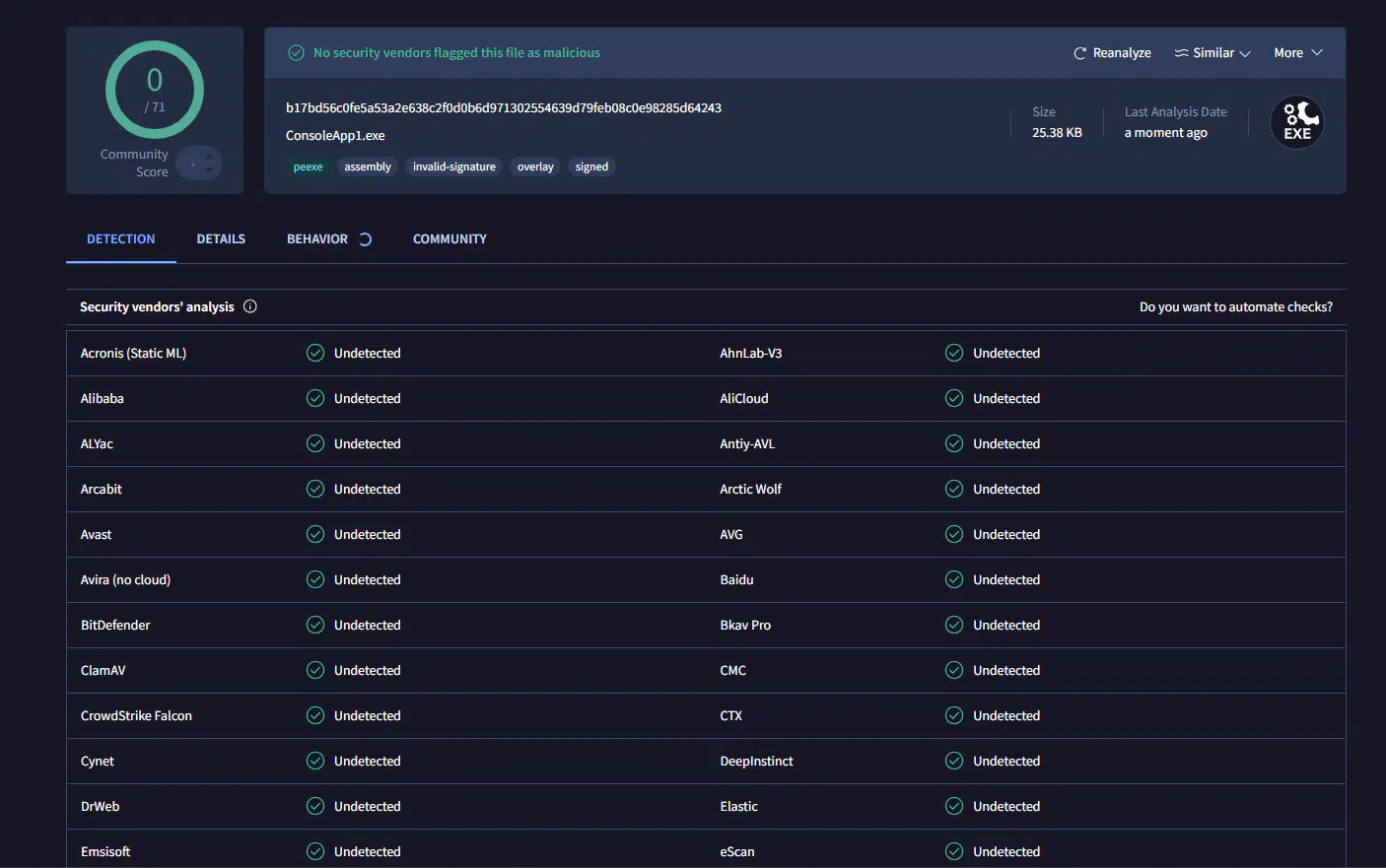
Task: Select the BitDefender vendor name
Action: point(115,625)
